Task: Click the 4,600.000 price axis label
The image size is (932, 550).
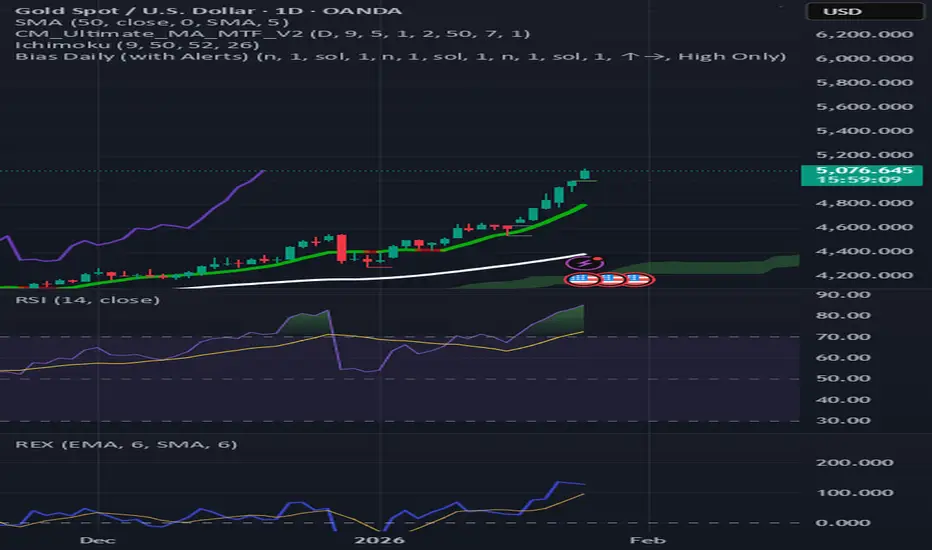Action: click(864, 227)
